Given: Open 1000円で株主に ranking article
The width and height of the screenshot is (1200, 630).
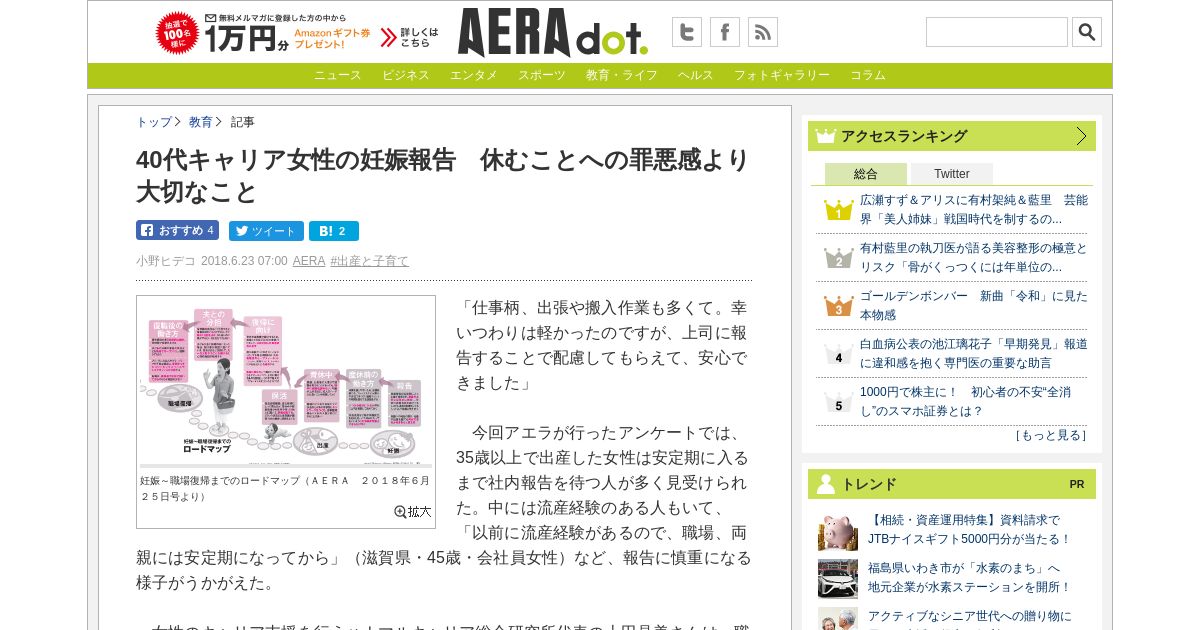Looking at the screenshot, I should (x=966, y=402).
